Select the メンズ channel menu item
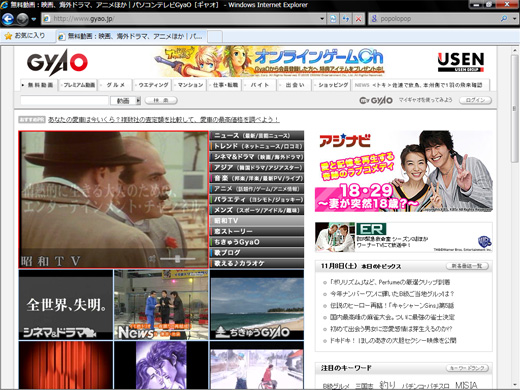The width and height of the screenshot is (520, 390). click(257, 210)
